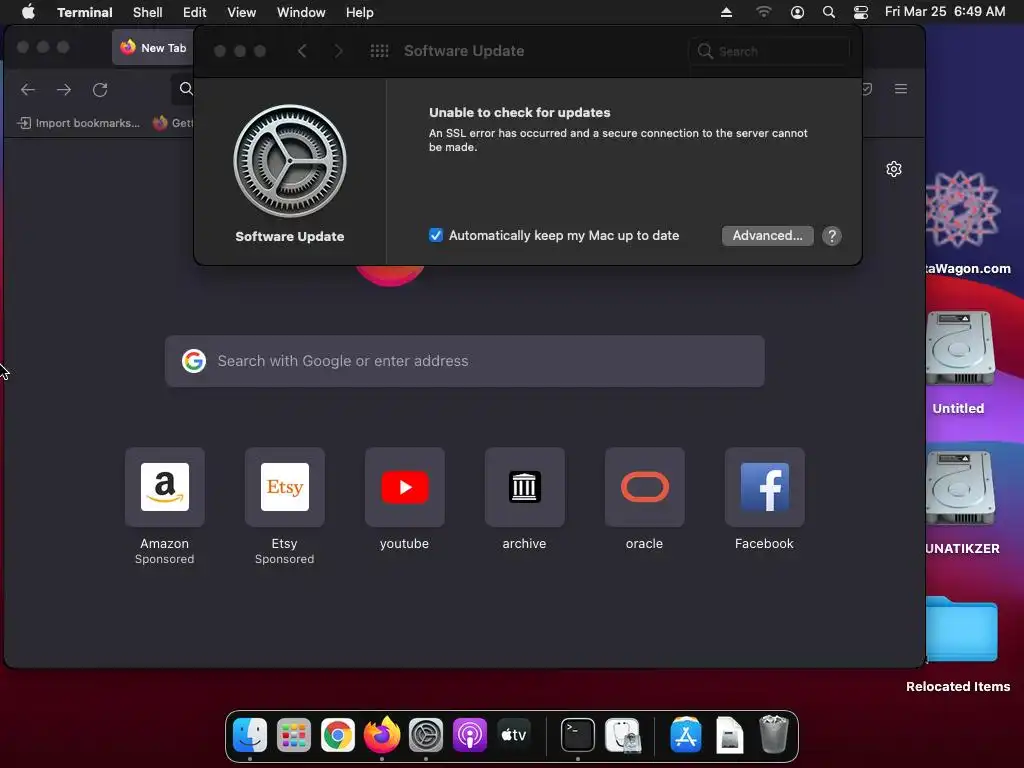1024x768 pixels.
Task: Launch Google Chrome from the Dock
Action: tap(338, 735)
